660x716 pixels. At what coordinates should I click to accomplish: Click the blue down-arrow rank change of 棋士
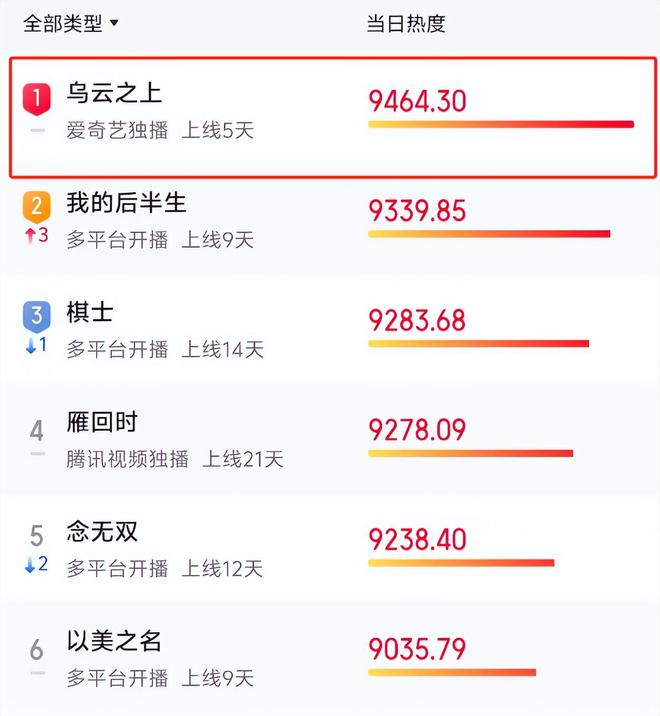coord(37,345)
